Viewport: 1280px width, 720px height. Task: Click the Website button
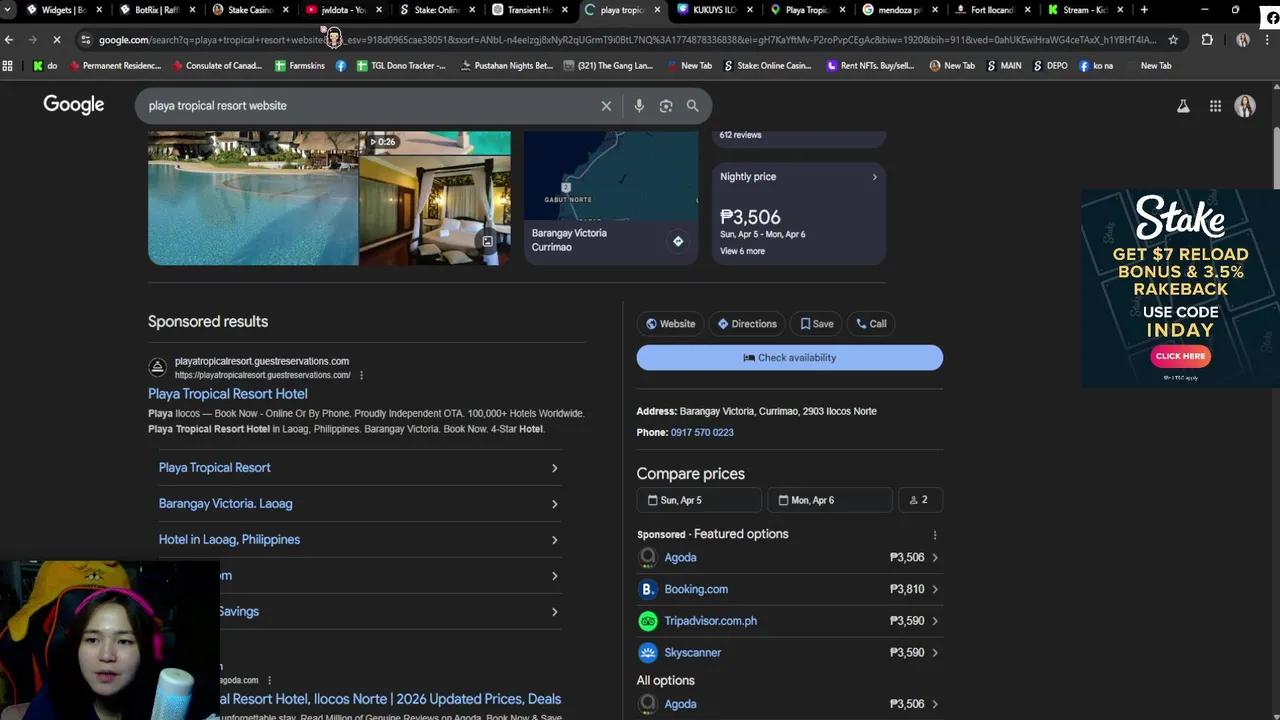[x=671, y=324]
